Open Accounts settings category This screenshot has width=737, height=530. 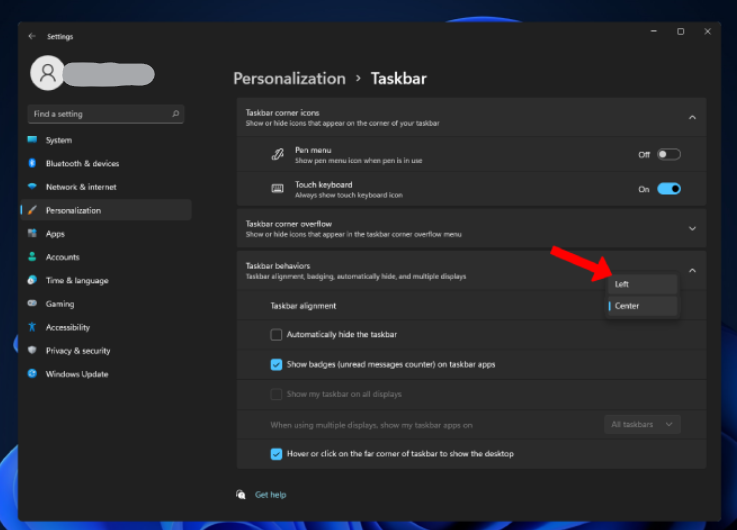[106, 257]
